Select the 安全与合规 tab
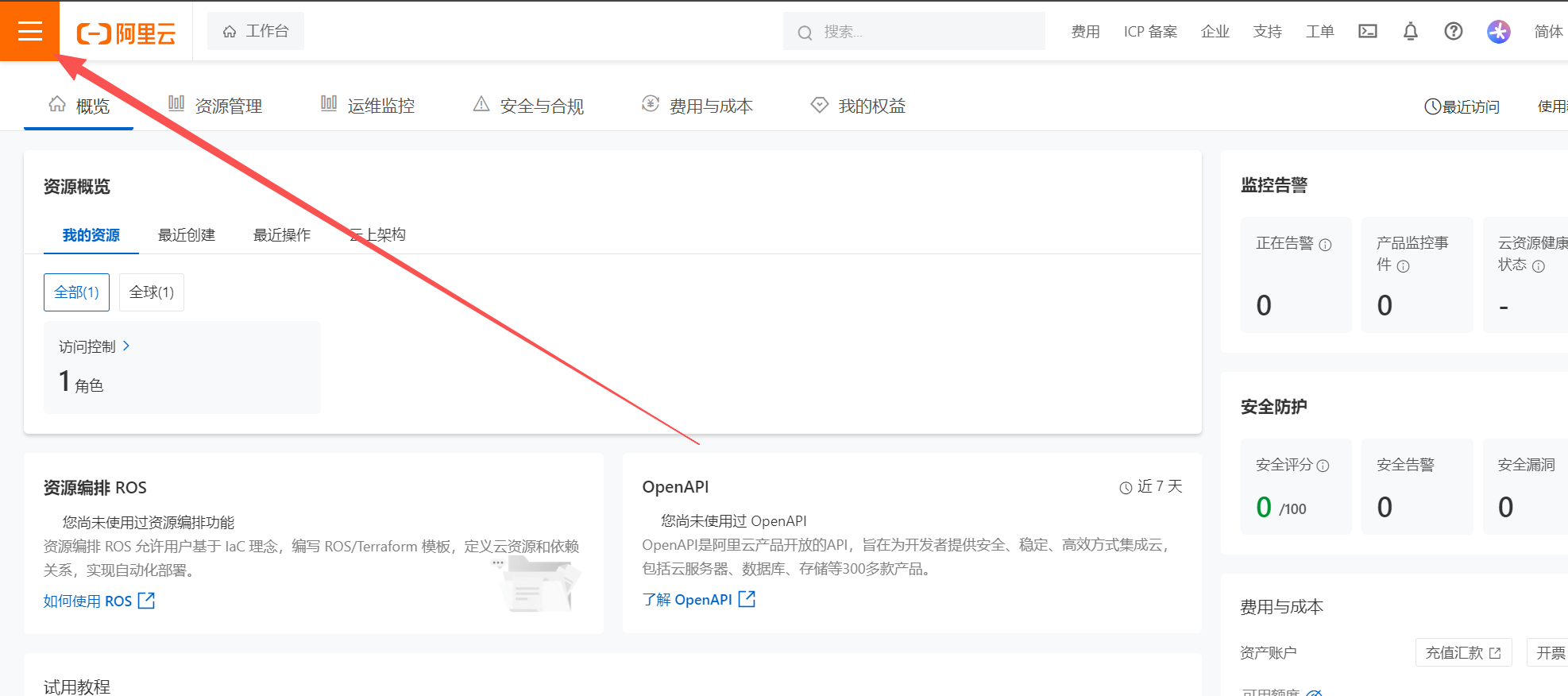Viewport: 1568px width, 696px height. 528,106
